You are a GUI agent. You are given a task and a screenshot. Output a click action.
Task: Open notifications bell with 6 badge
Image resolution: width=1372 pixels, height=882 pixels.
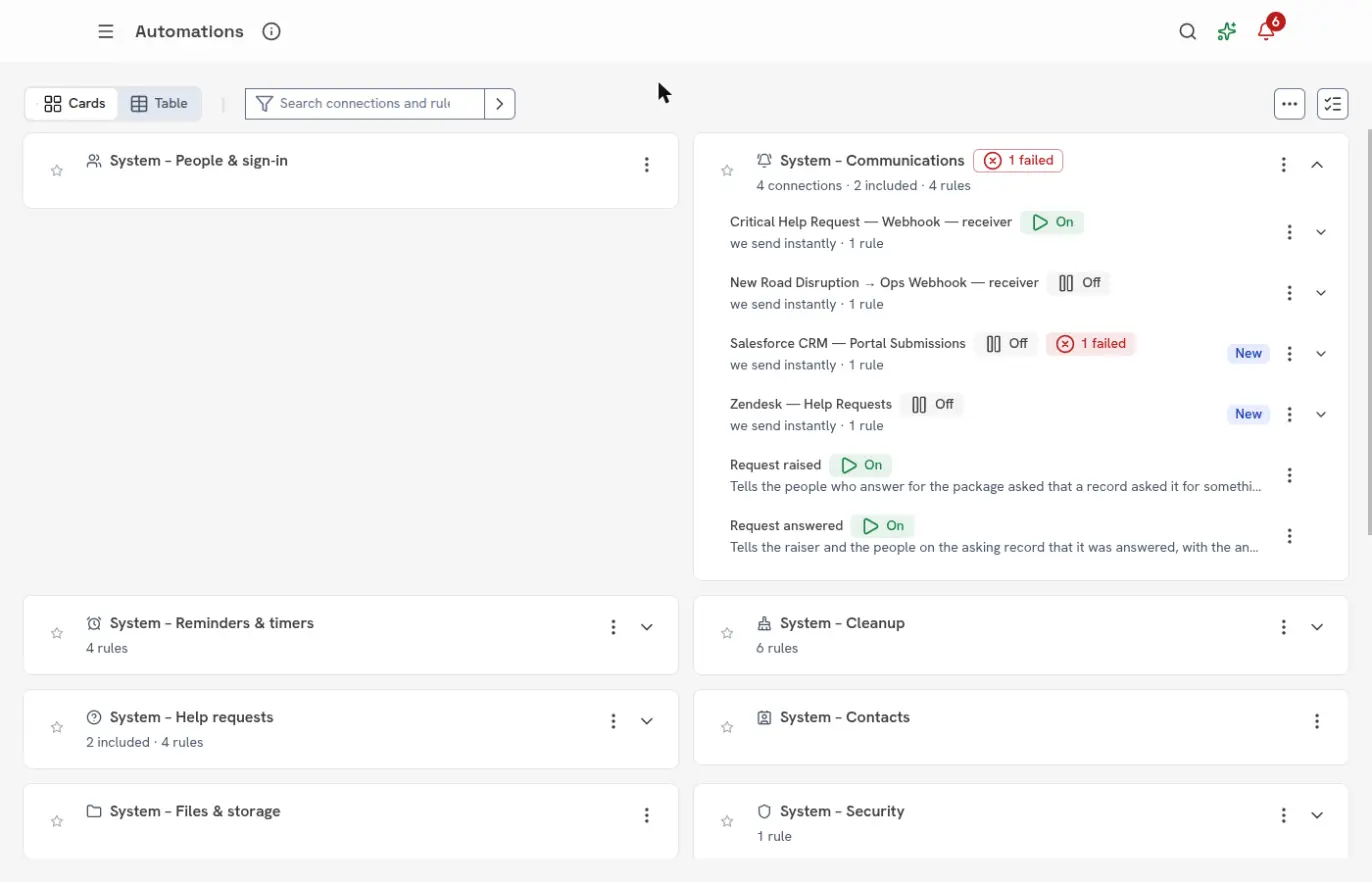[1267, 30]
